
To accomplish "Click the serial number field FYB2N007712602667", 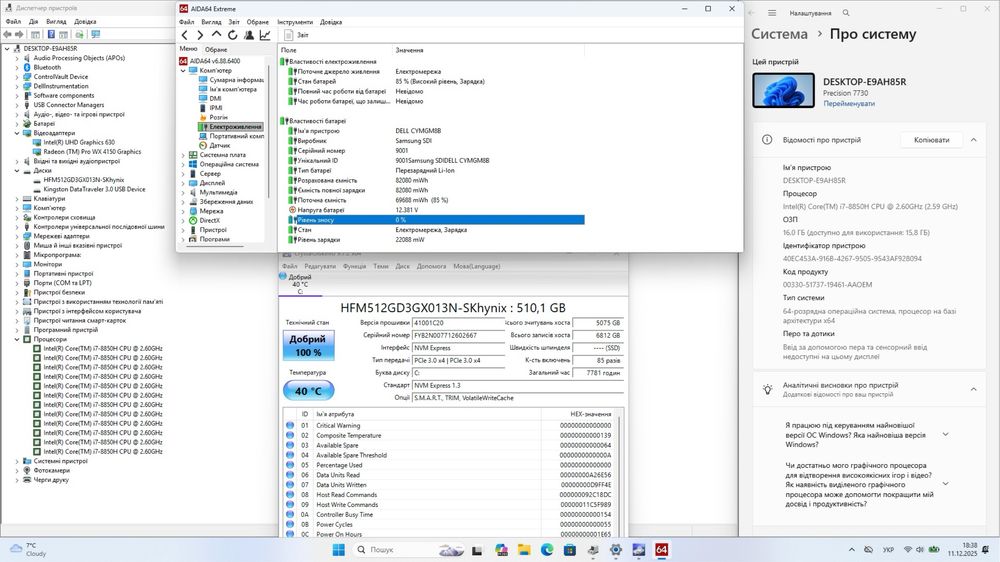I will pos(459,335).
